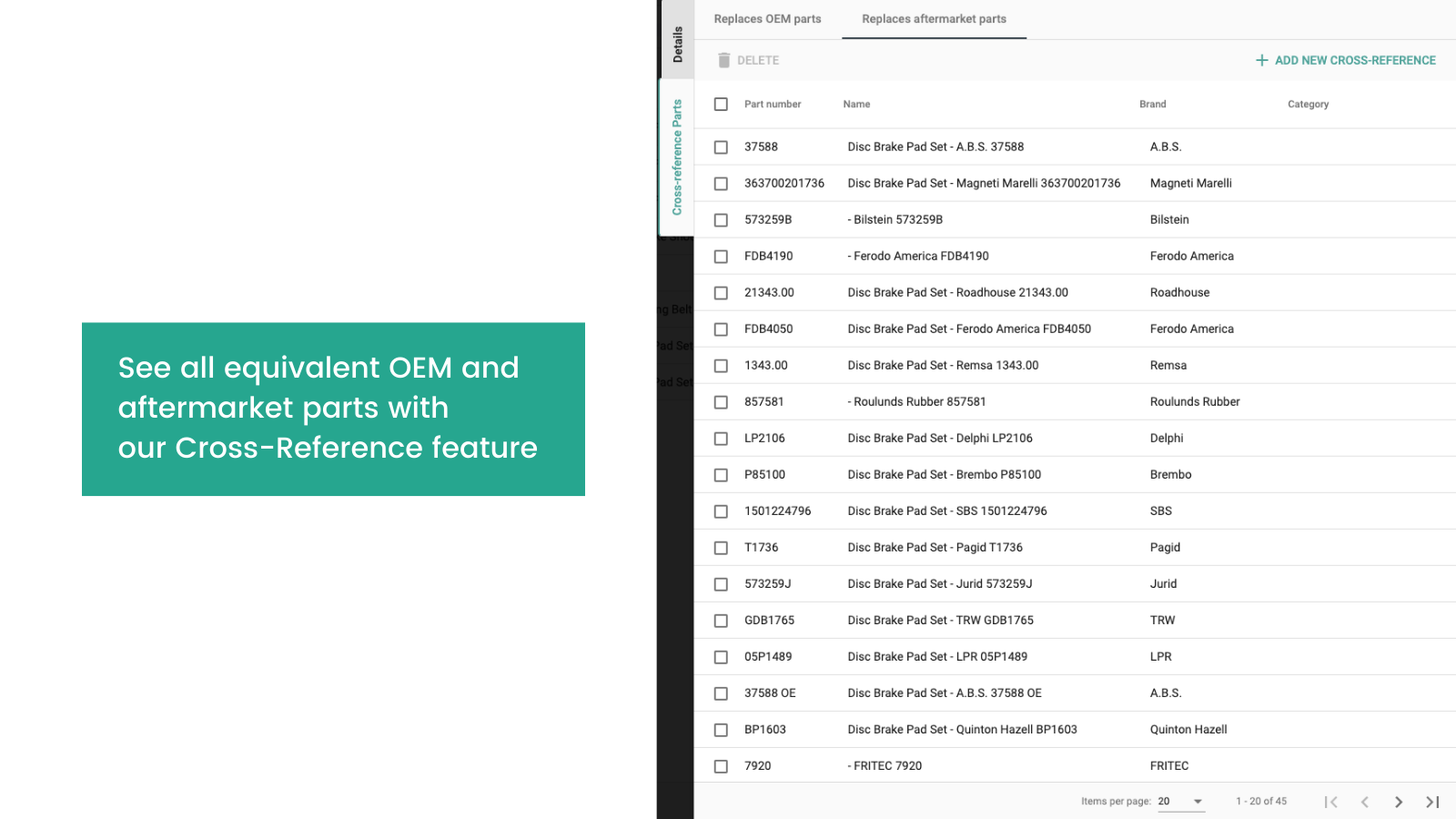Screen dimensions: 1456x819
Task: Click '- Roulunds Rubber 857581' name cell
Action: coord(916,401)
